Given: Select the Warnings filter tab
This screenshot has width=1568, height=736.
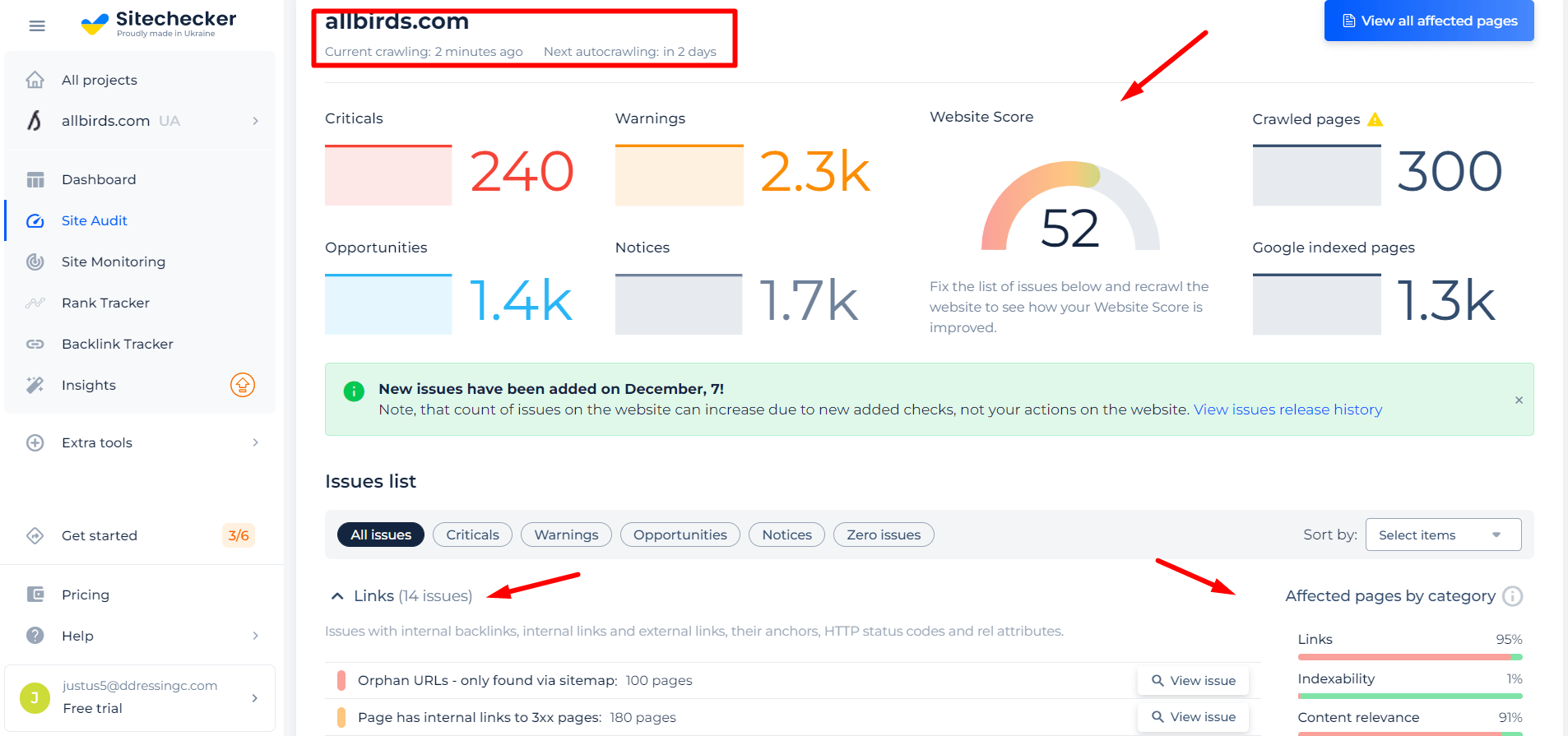Looking at the screenshot, I should pyautogui.click(x=566, y=535).
